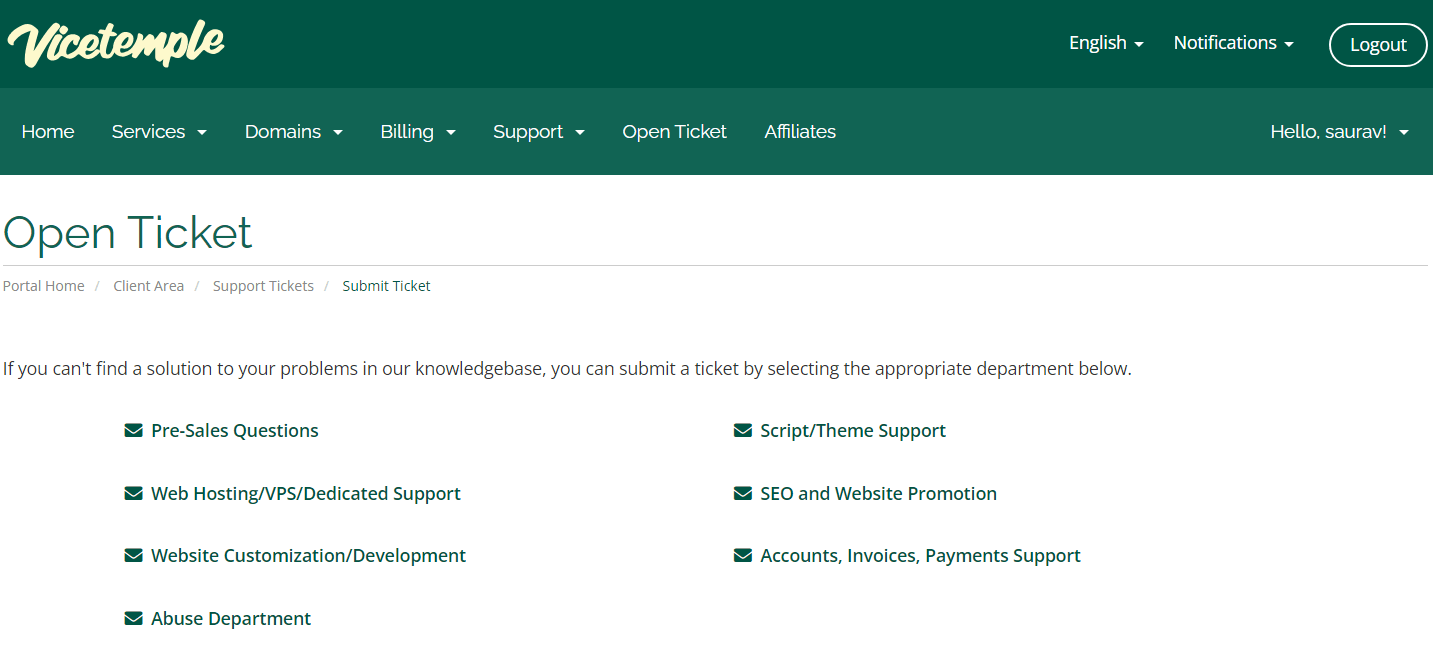Screen dimensions: 1433x647
Task: Select Affiliates in the navigation bar
Action: (x=799, y=131)
